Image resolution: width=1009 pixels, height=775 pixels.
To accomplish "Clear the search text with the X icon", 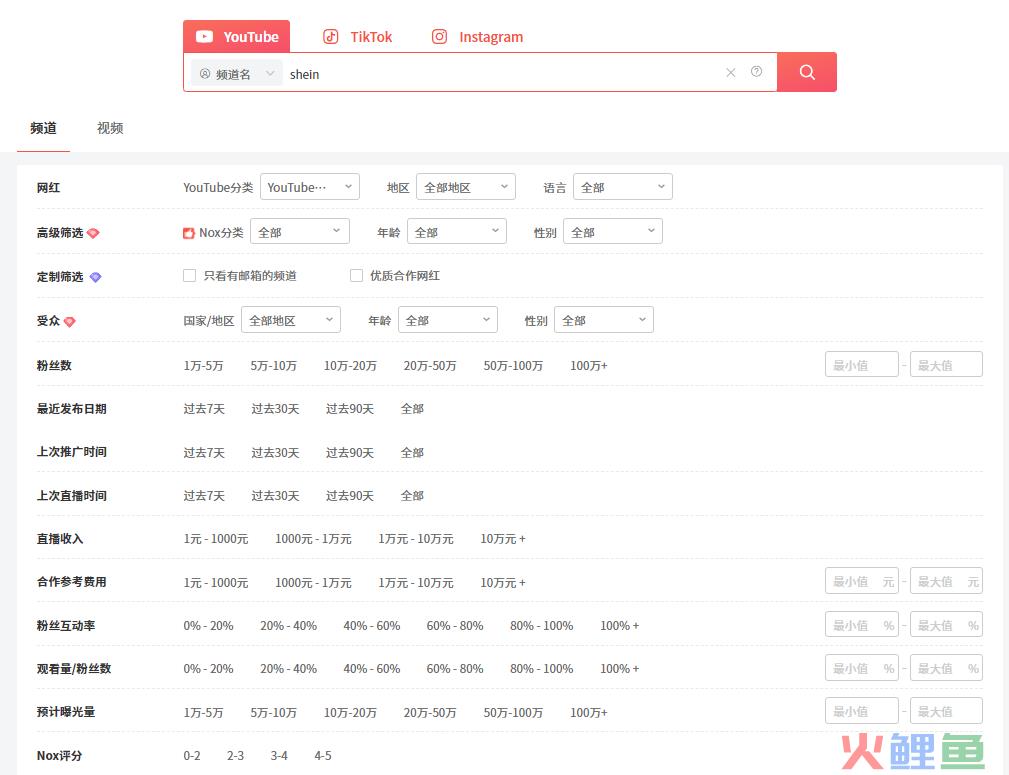I will (x=730, y=73).
